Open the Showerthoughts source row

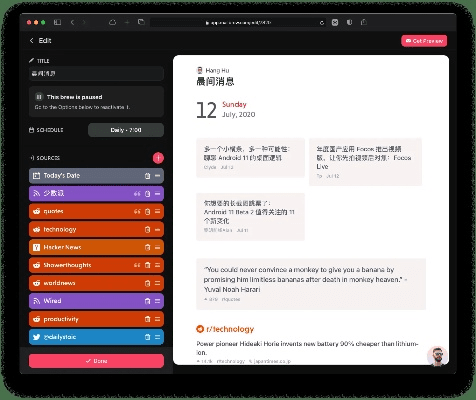pos(96,265)
